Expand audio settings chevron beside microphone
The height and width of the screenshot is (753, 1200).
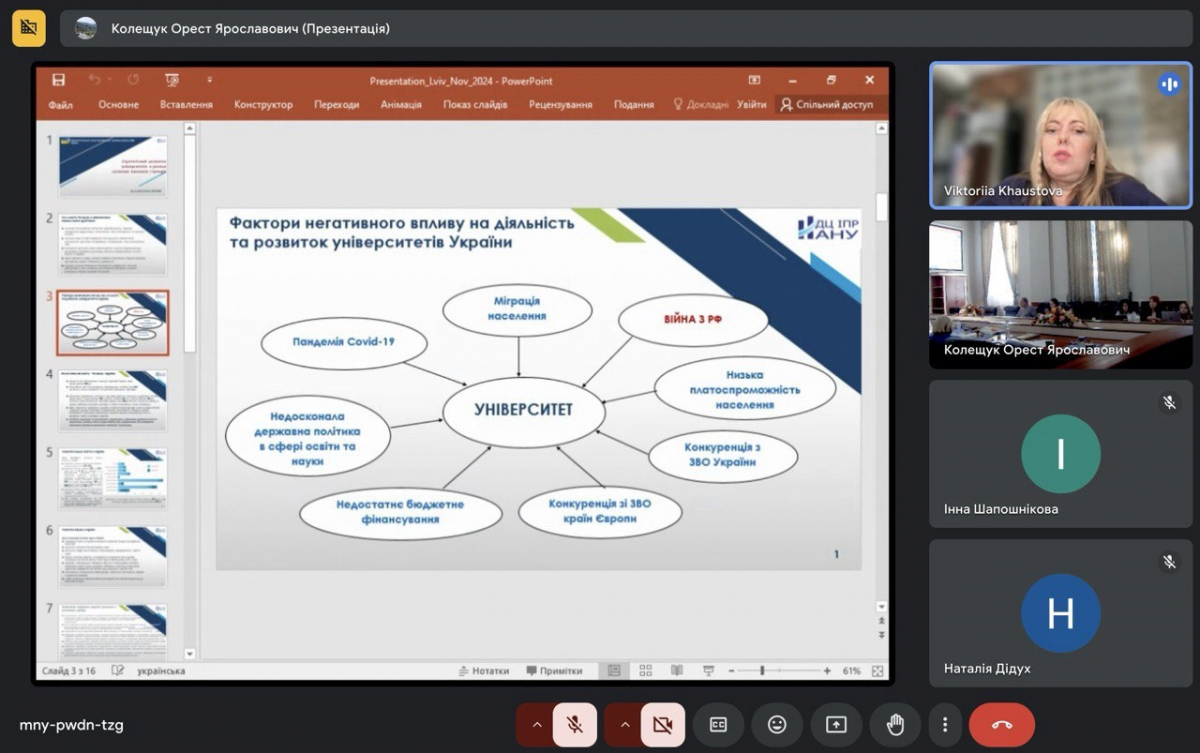[535, 725]
